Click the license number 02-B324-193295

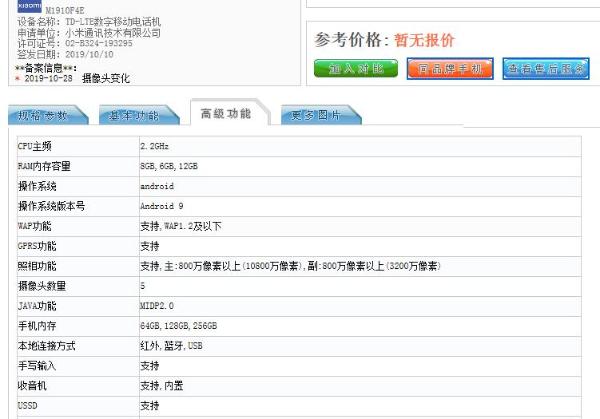point(99,43)
